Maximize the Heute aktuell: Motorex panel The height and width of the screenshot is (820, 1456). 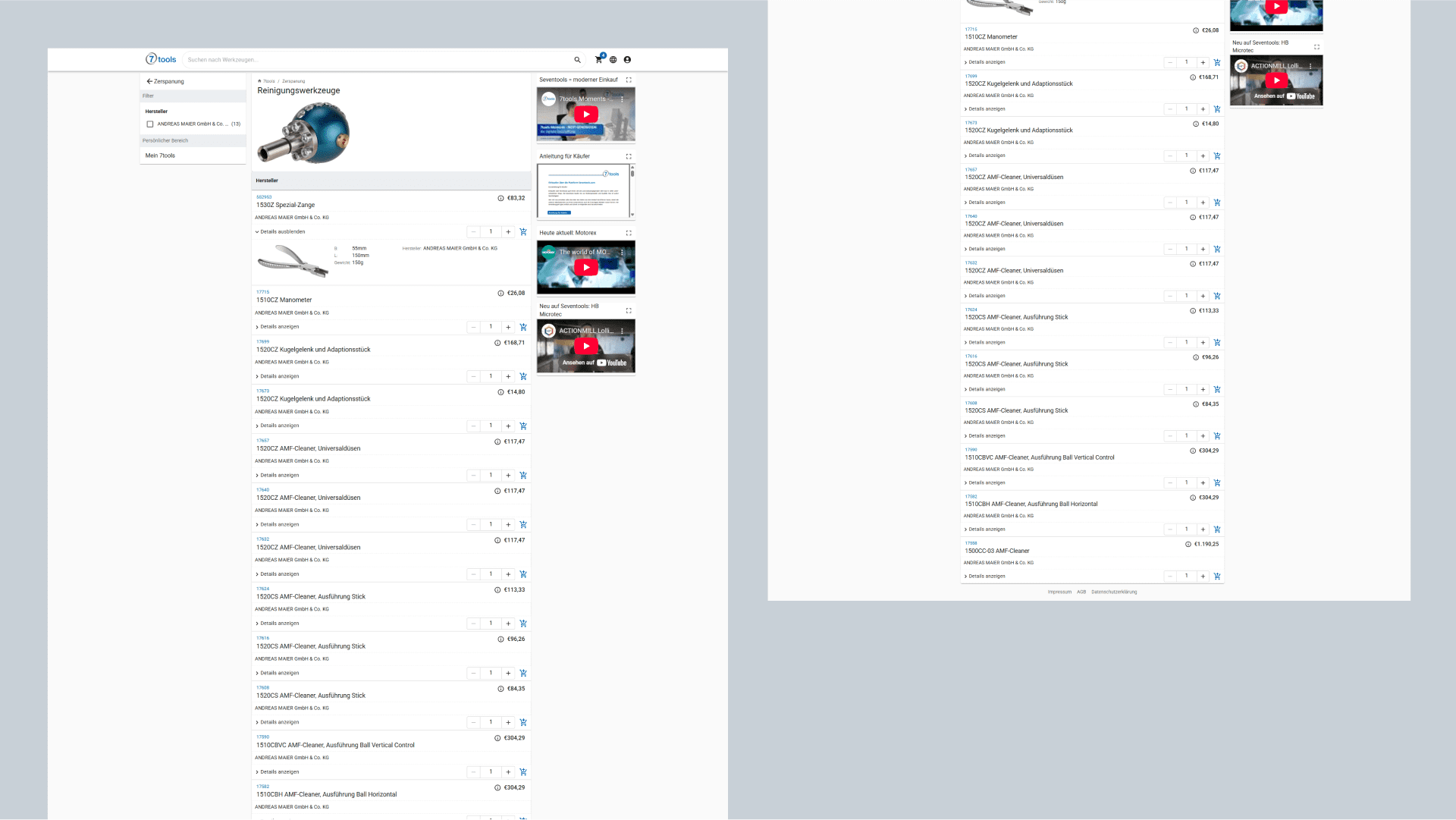(x=629, y=234)
